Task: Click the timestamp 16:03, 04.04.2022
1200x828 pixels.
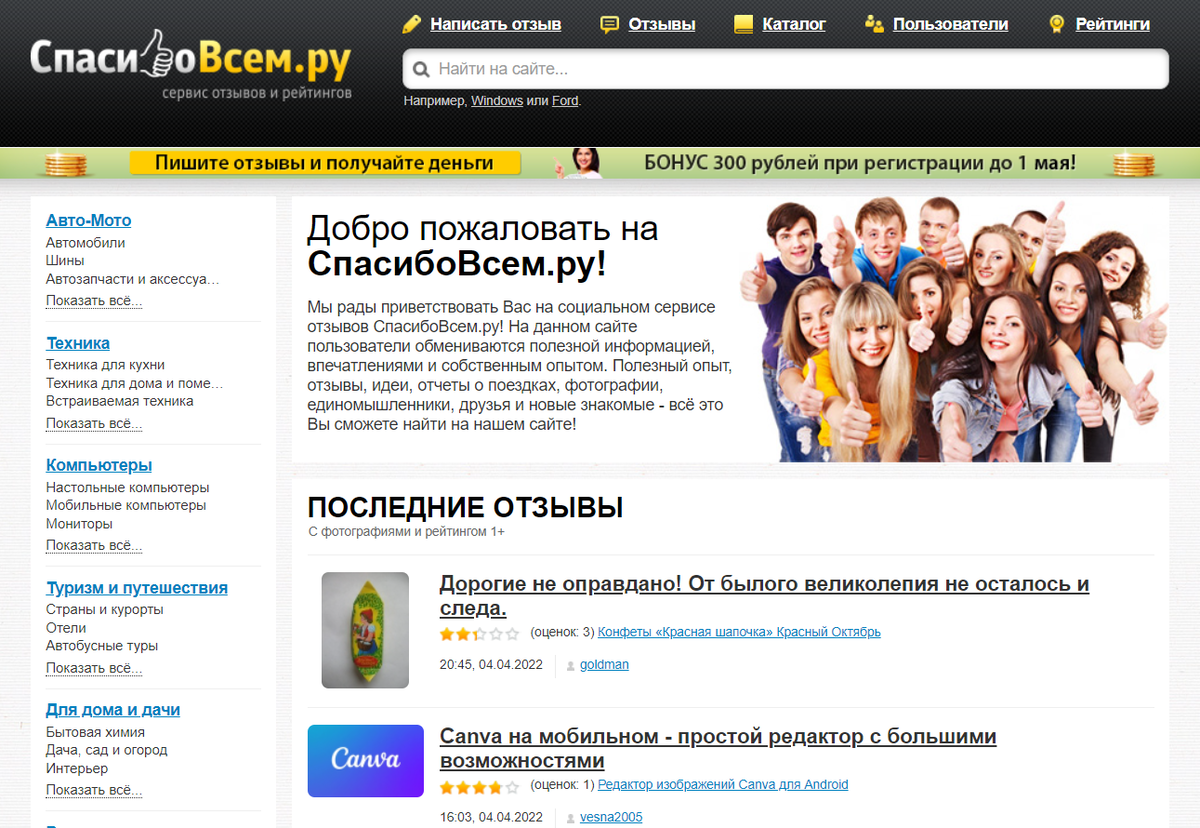Action: (491, 818)
